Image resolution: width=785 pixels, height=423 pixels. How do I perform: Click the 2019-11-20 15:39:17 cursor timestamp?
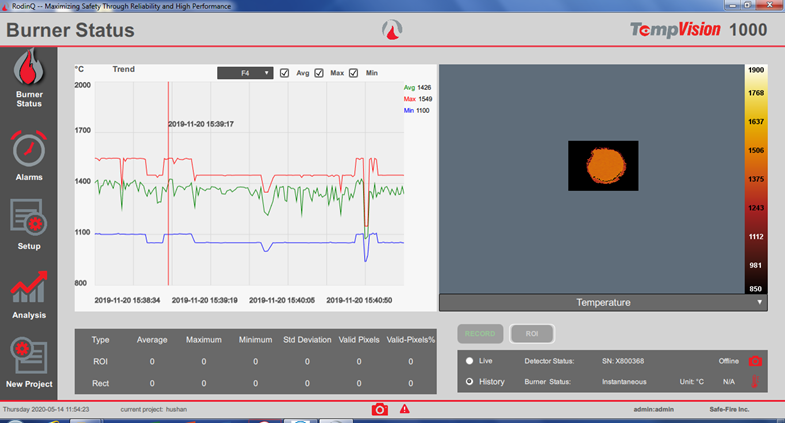[x=201, y=124]
